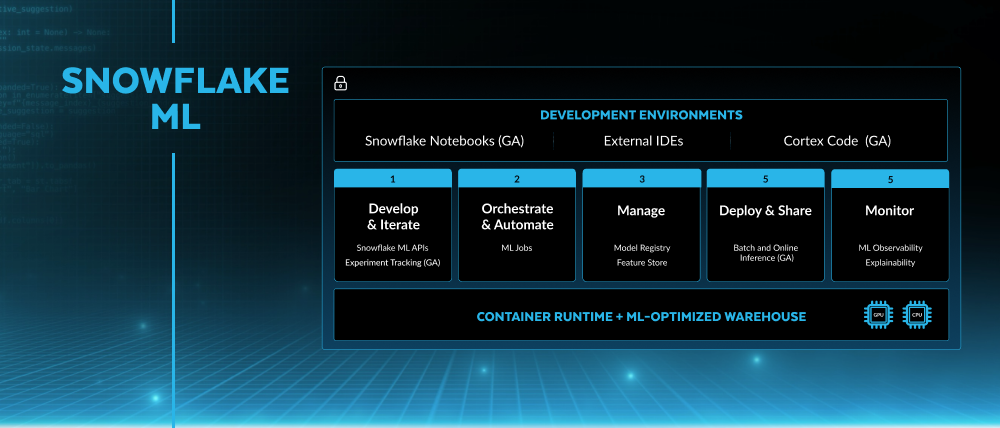Open Model Registry under Manage

[641, 248]
